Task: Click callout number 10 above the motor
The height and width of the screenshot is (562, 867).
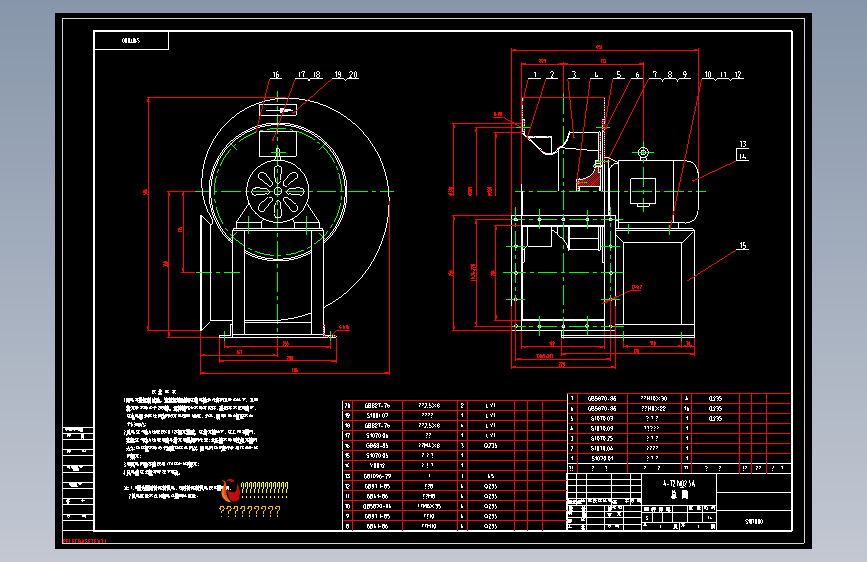Action: (x=708, y=74)
